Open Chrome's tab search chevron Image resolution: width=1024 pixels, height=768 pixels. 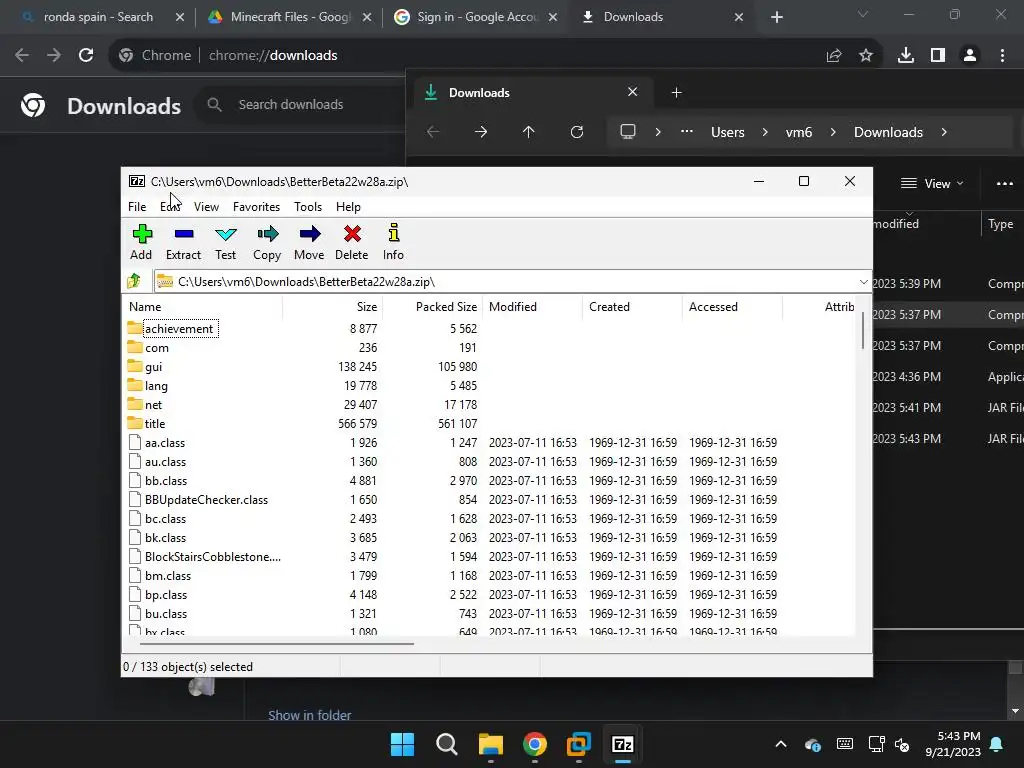pyautogui.click(x=863, y=14)
